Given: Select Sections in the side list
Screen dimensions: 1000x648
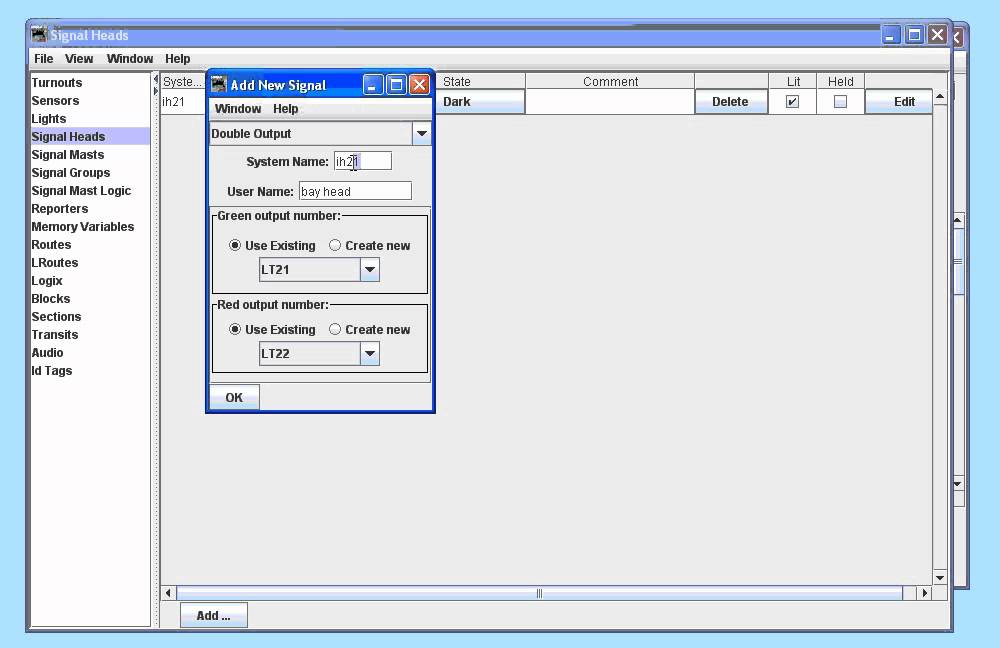Looking at the screenshot, I should (x=91, y=317).
